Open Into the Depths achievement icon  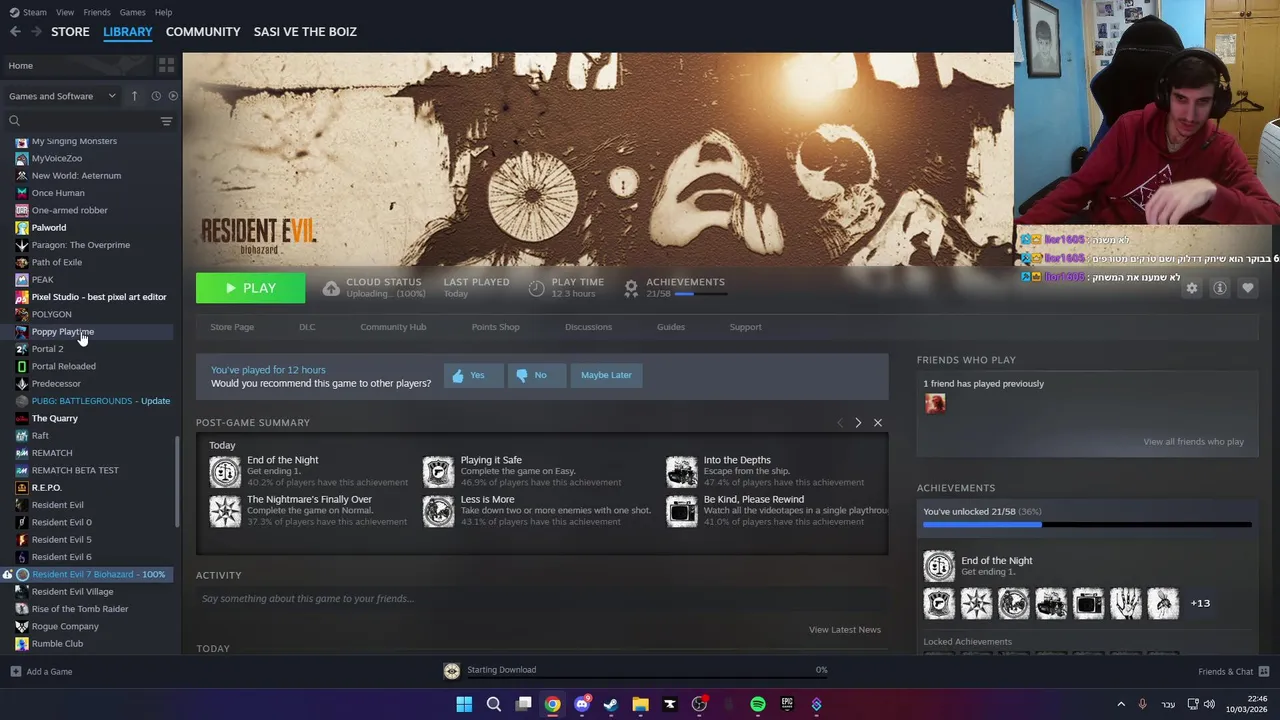click(x=682, y=472)
